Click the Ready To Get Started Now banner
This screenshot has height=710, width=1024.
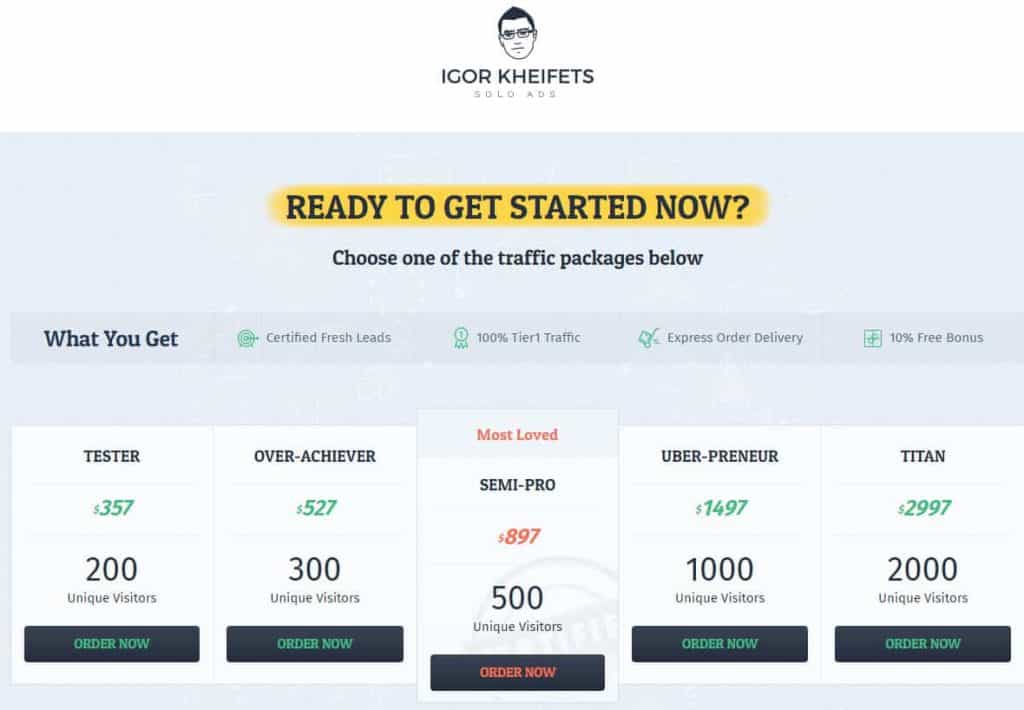point(518,206)
